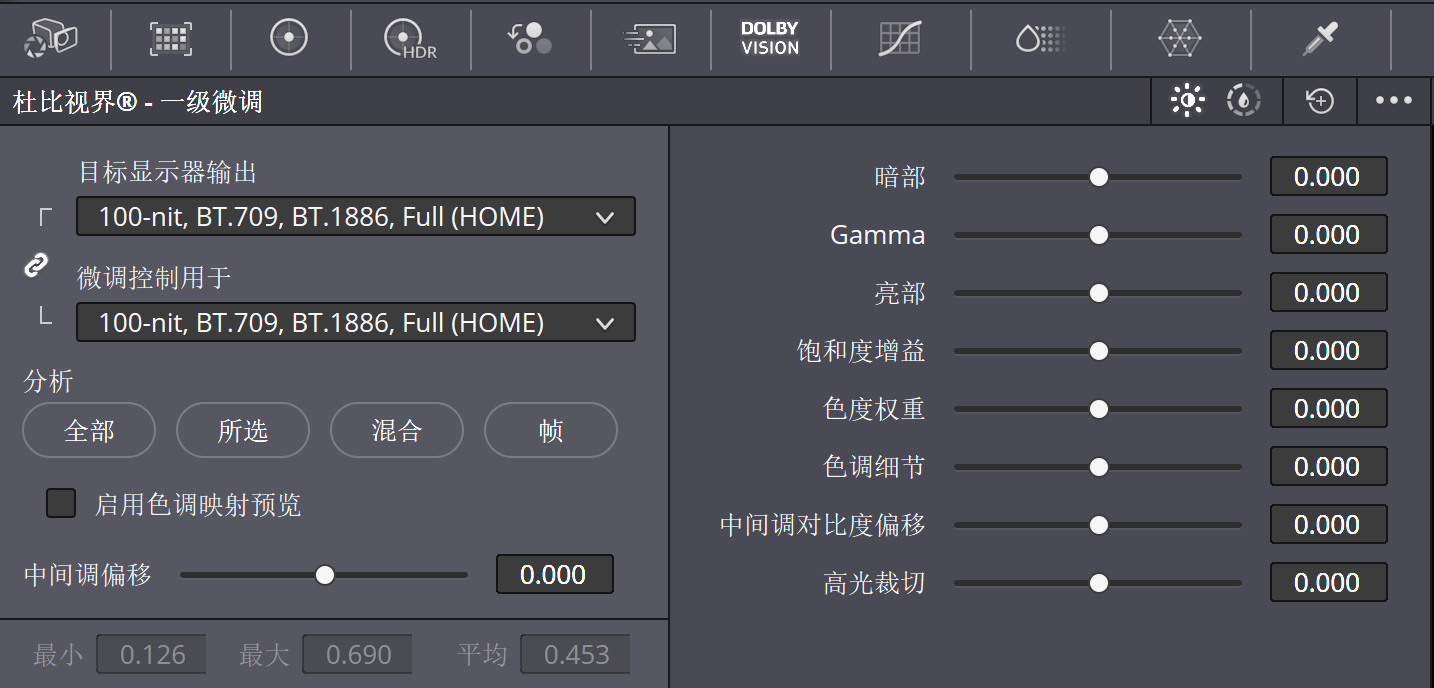Switch to secondary saturation trim mode
This screenshot has height=688, width=1434.
(1243, 100)
